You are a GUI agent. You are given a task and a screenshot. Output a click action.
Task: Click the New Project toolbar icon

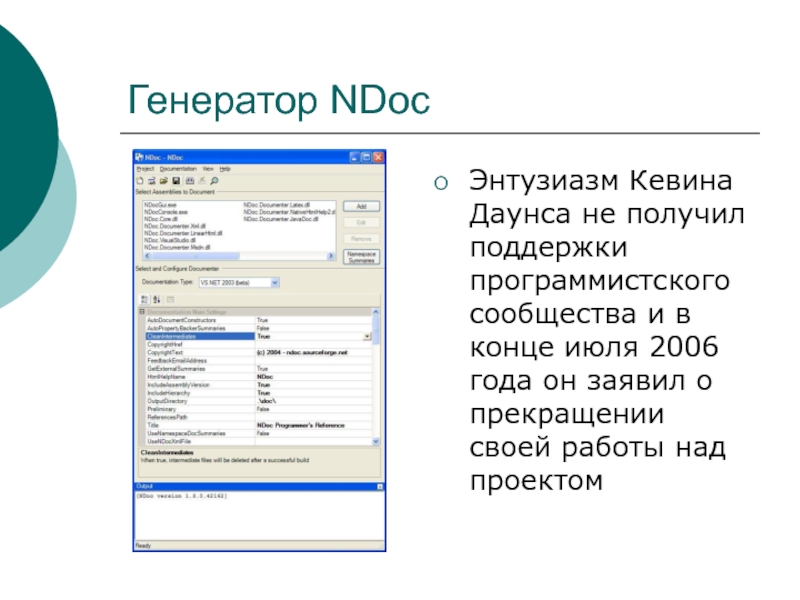click(140, 181)
